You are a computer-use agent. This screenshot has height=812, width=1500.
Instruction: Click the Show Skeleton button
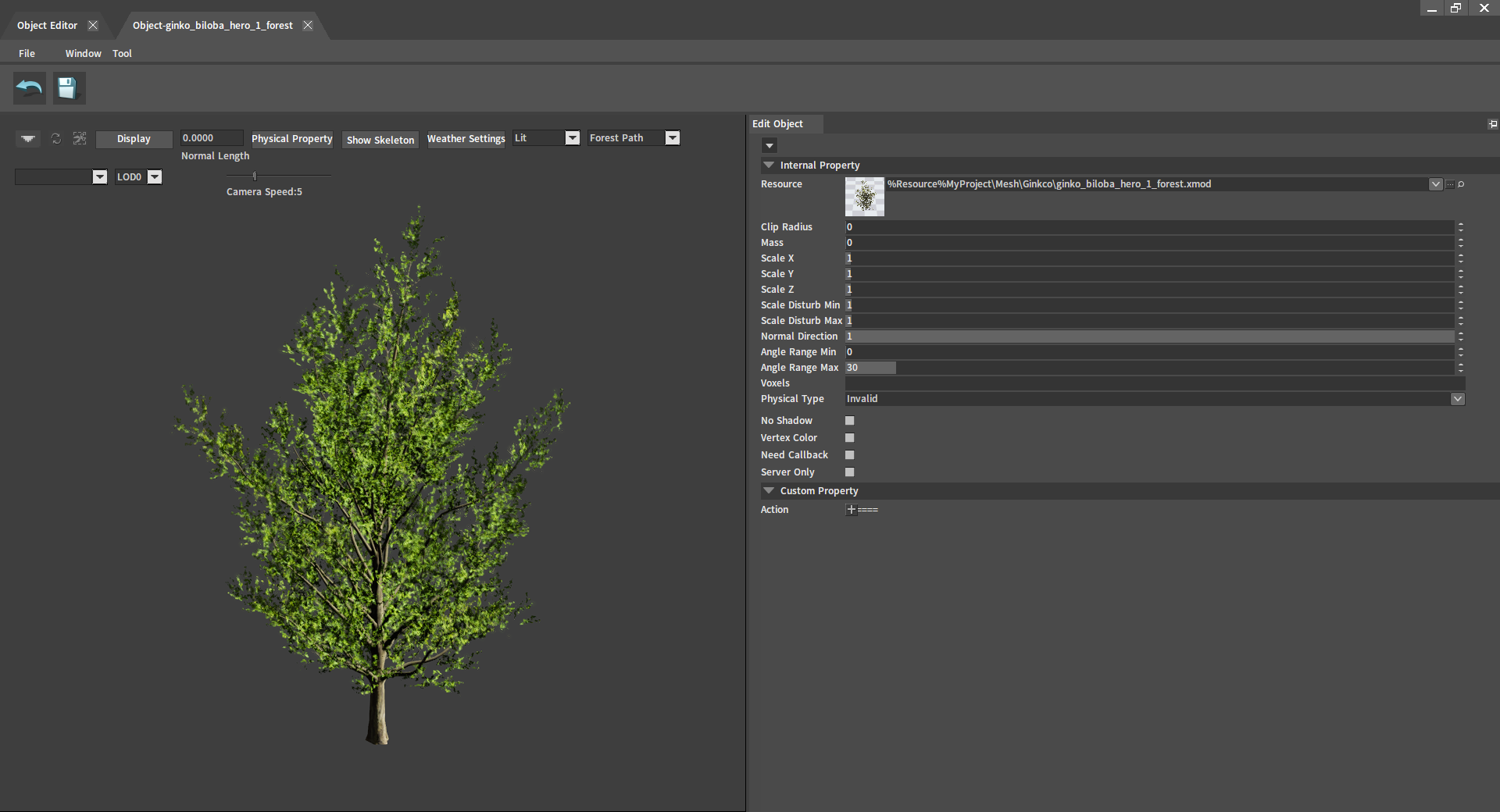click(x=380, y=140)
